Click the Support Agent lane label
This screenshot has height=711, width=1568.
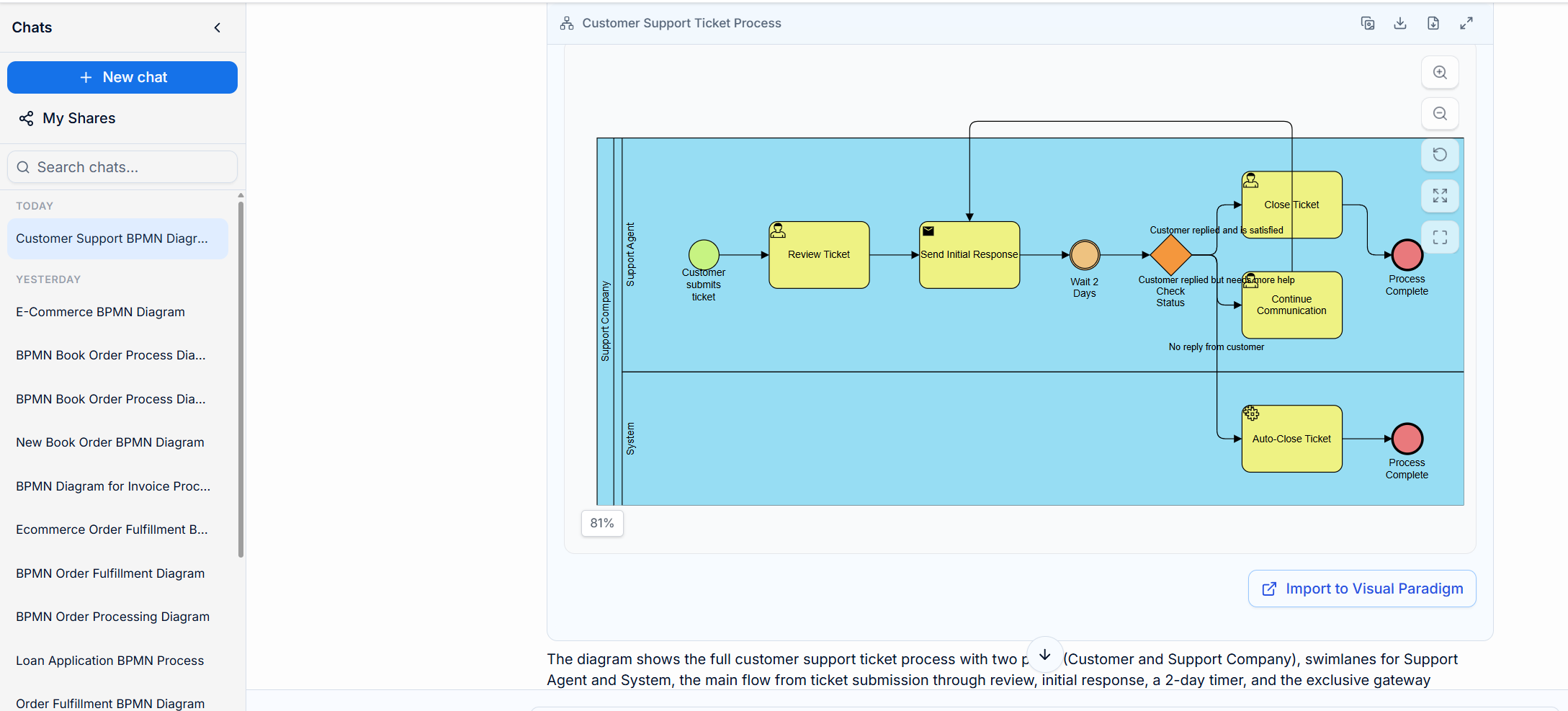coord(630,254)
